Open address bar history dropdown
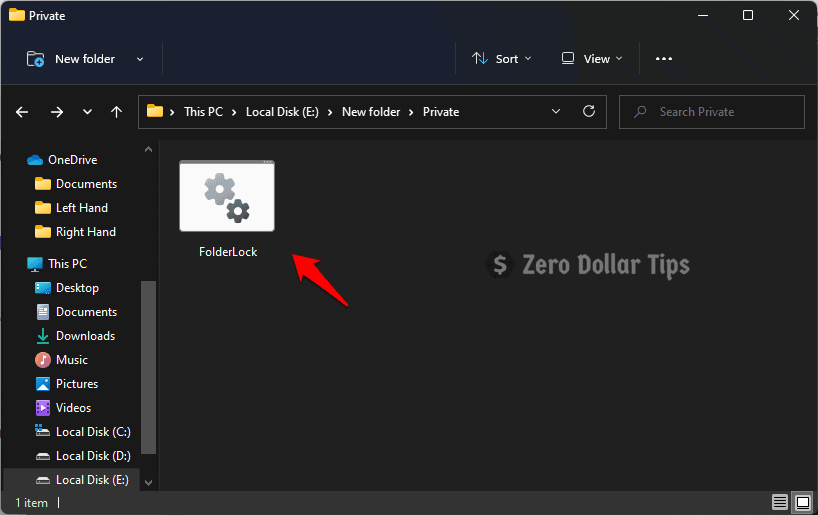Viewport: 818px width, 515px height. click(x=556, y=112)
